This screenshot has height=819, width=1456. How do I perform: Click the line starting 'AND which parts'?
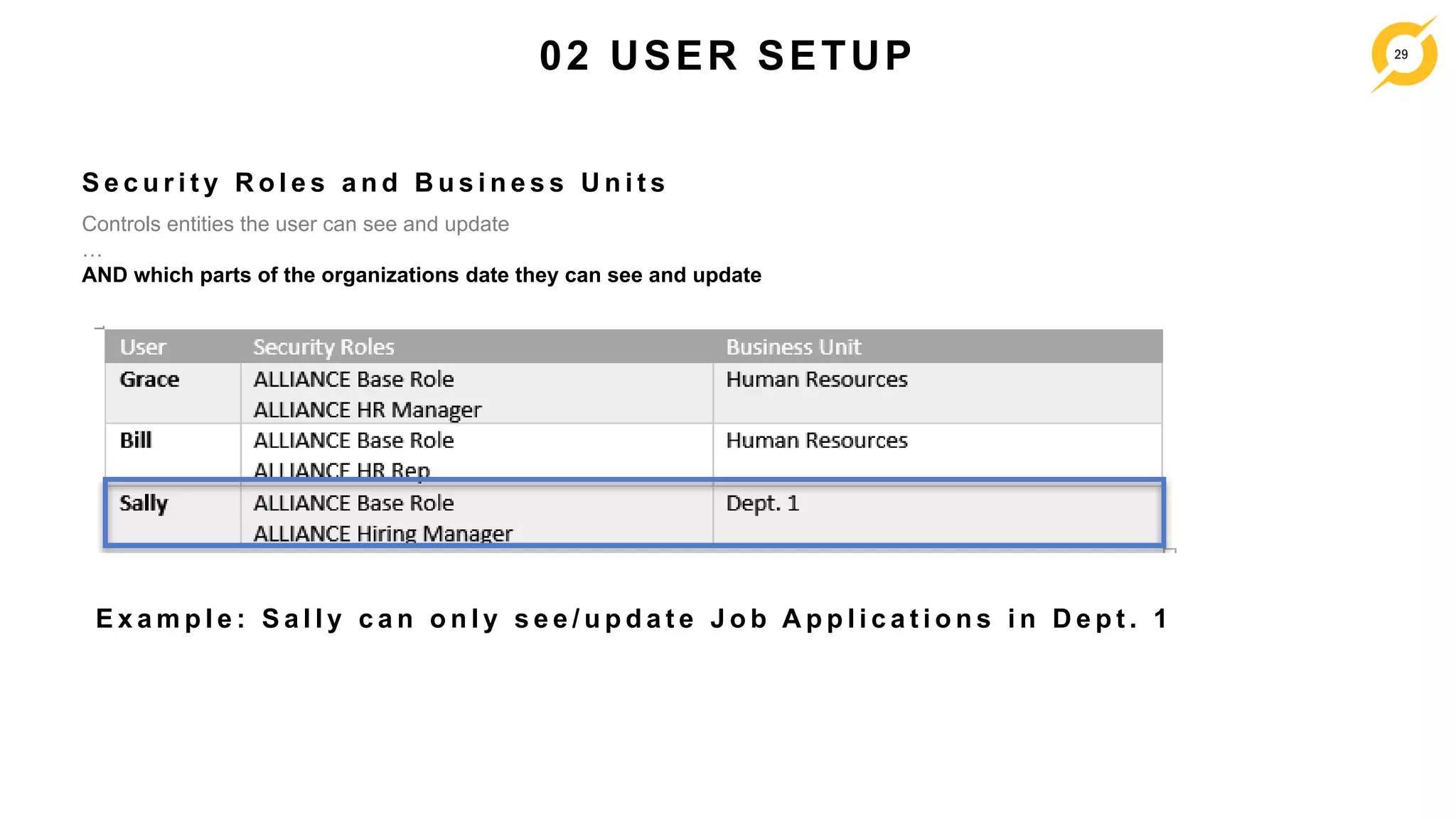point(422,275)
